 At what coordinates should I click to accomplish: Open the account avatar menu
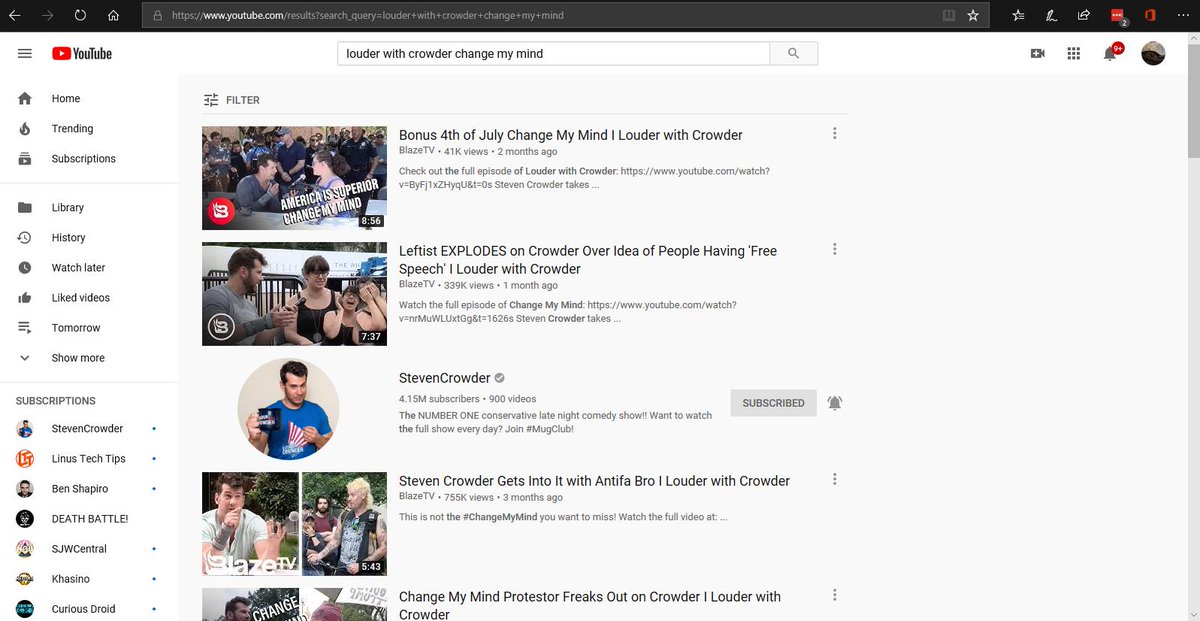tap(1153, 53)
